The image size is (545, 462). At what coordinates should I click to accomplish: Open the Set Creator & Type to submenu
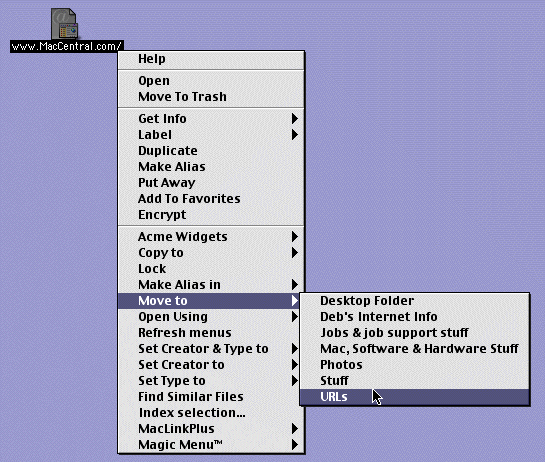pos(211,349)
